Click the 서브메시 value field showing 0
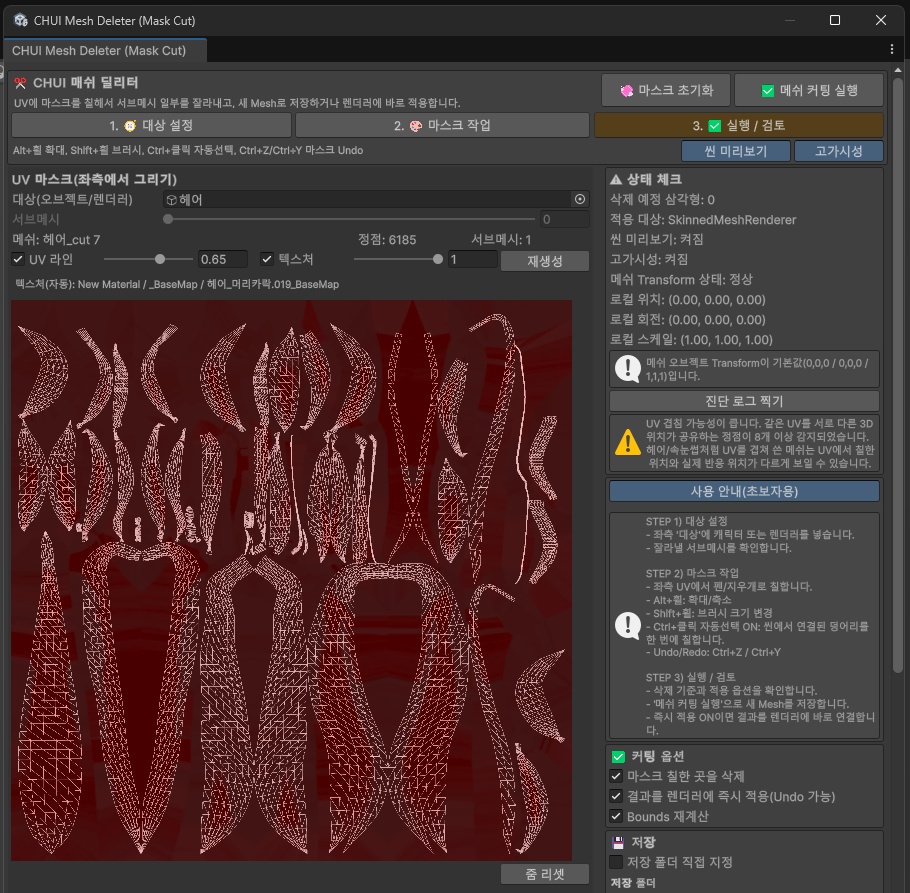The width and height of the screenshot is (910, 893). click(x=564, y=219)
